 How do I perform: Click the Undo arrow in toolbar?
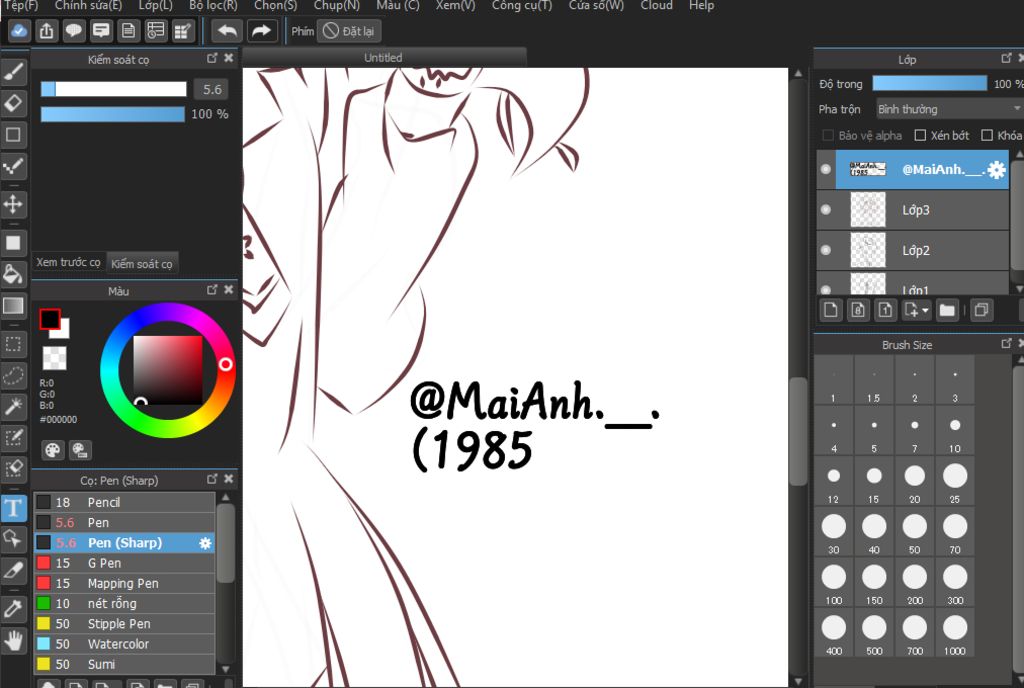coord(227,31)
